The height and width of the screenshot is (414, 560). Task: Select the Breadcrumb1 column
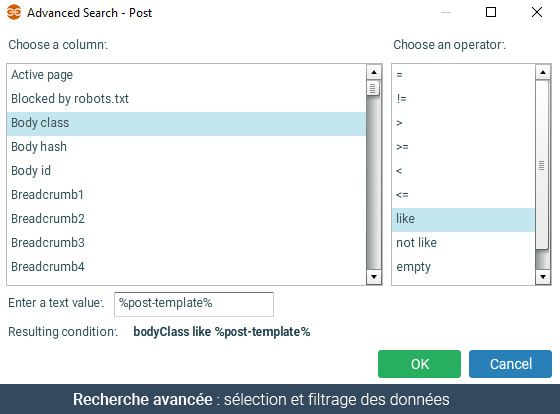pyautogui.click(x=186, y=195)
